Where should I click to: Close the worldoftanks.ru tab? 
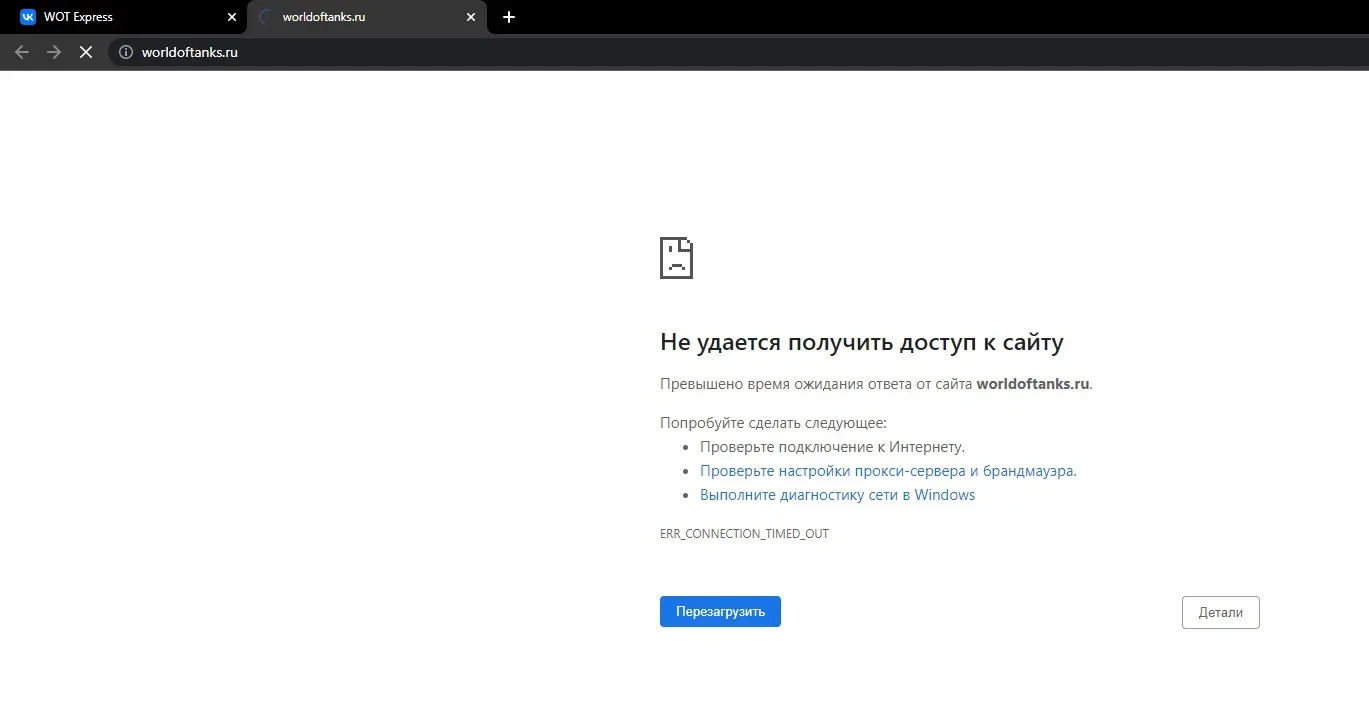coord(471,17)
